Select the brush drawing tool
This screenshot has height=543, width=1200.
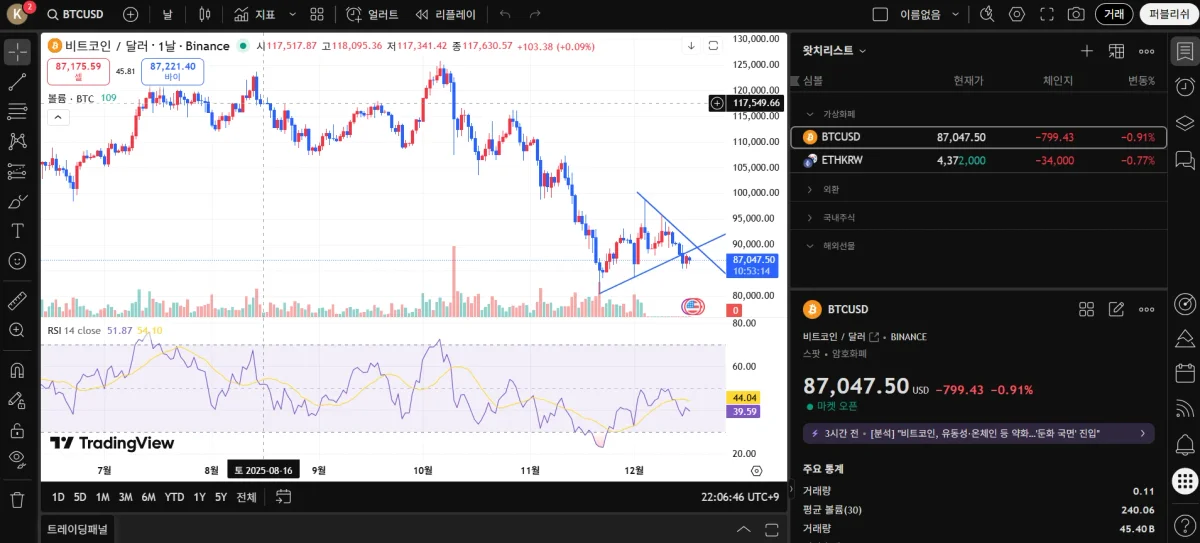coord(17,201)
